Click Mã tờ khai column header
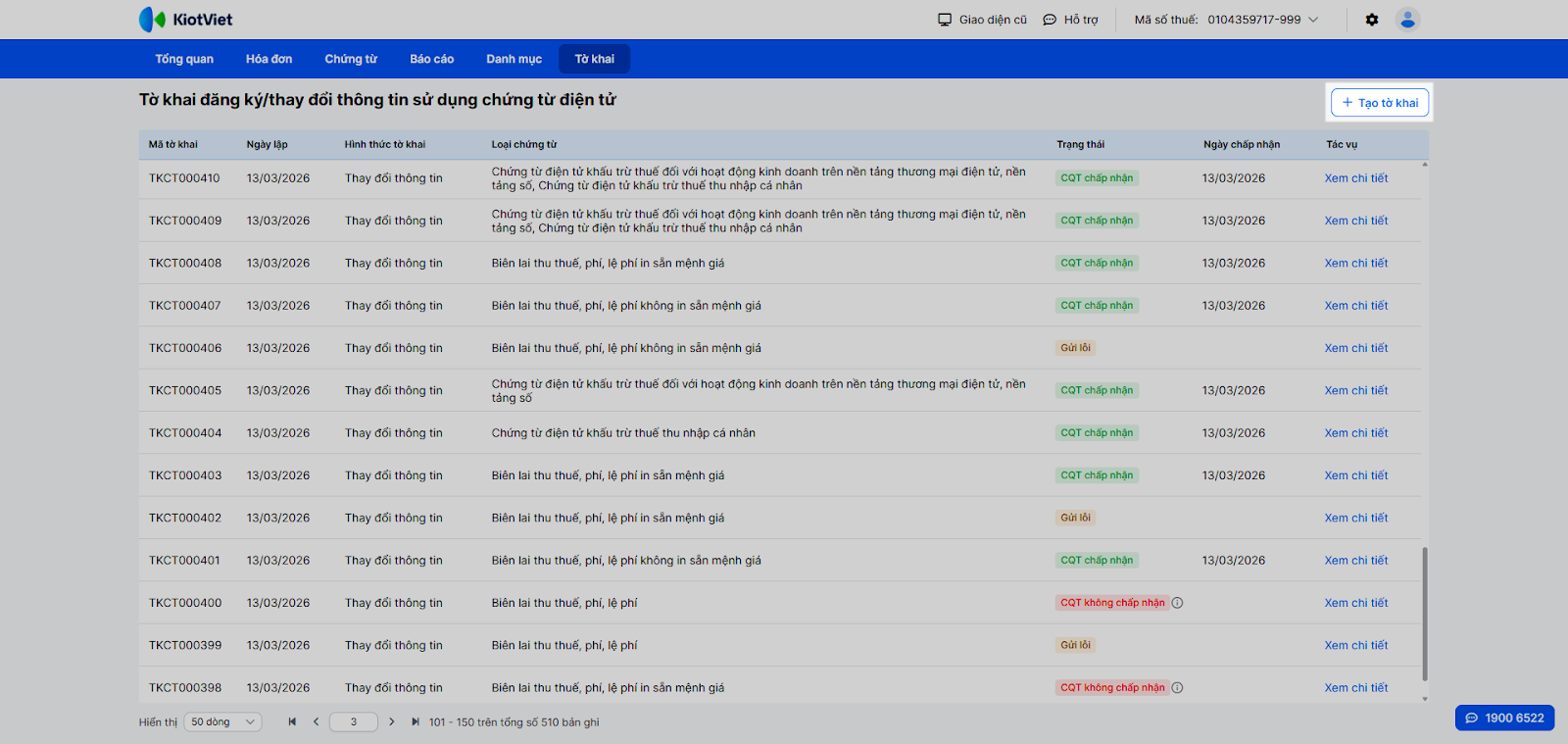The width and height of the screenshot is (1568, 744). pyautogui.click(x=173, y=144)
